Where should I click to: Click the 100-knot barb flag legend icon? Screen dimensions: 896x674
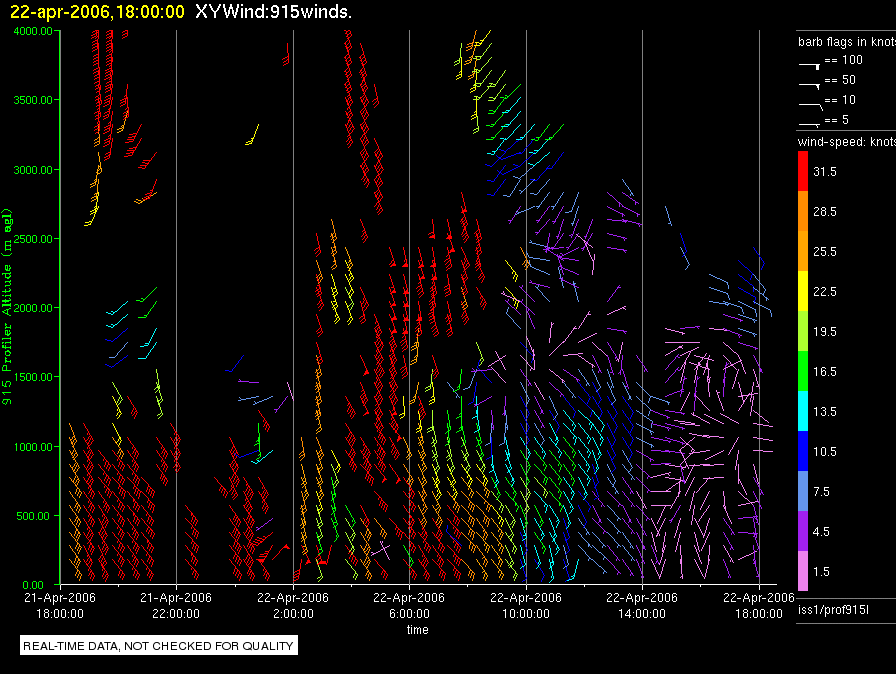coord(810,66)
